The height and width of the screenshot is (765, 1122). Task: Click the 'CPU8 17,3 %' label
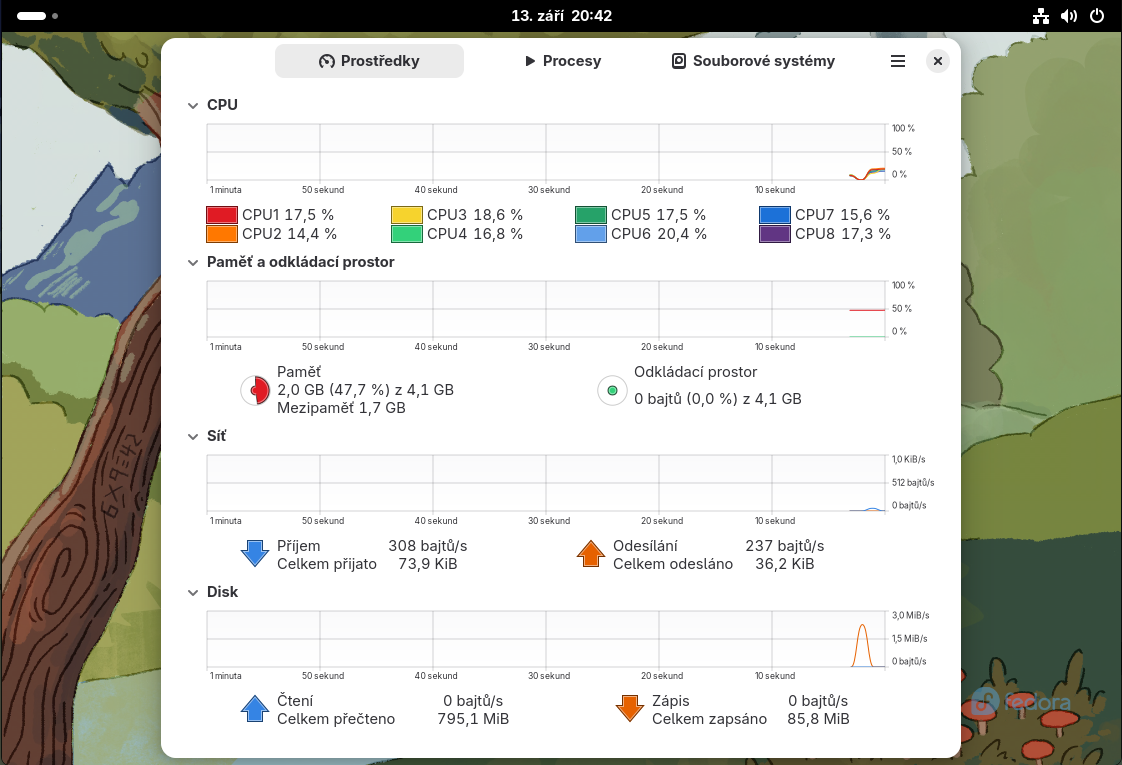point(842,234)
